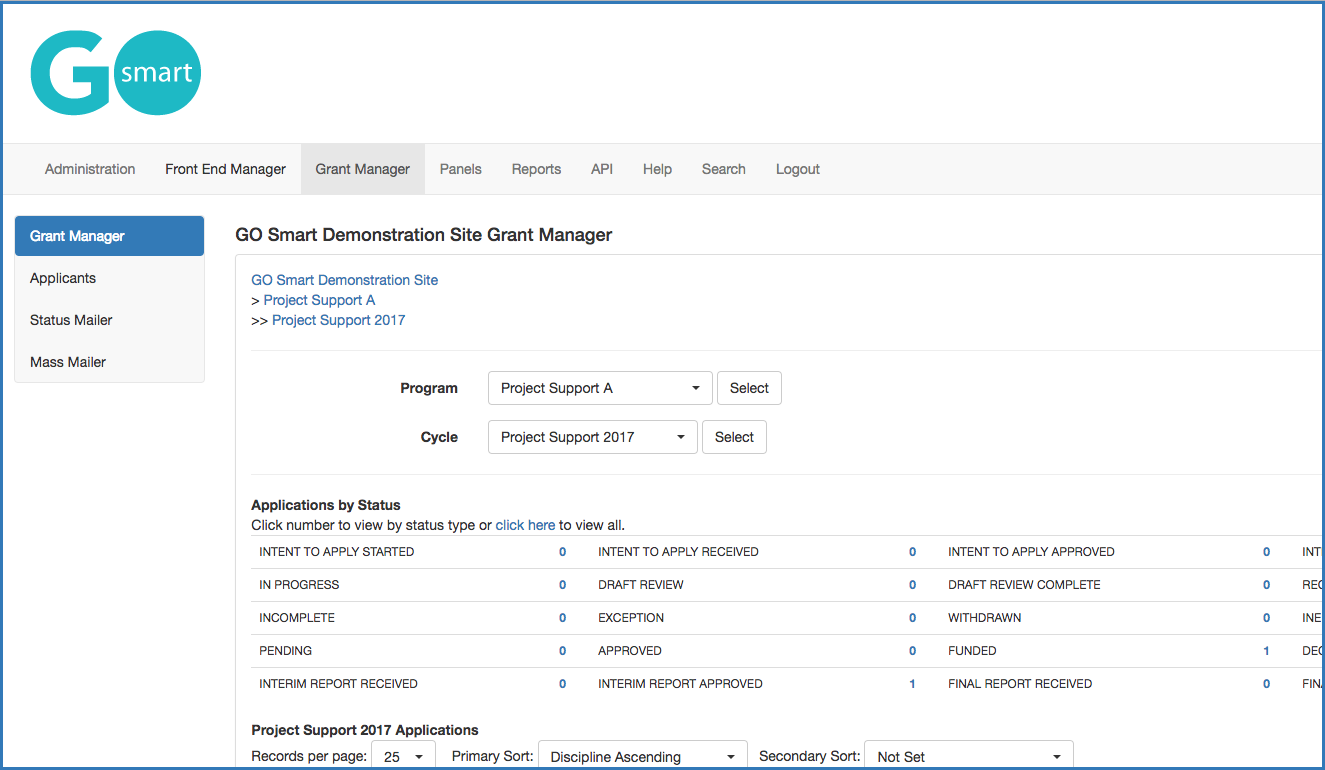Open the Administration menu
Image resolution: width=1325 pixels, height=770 pixels.
(90, 169)
